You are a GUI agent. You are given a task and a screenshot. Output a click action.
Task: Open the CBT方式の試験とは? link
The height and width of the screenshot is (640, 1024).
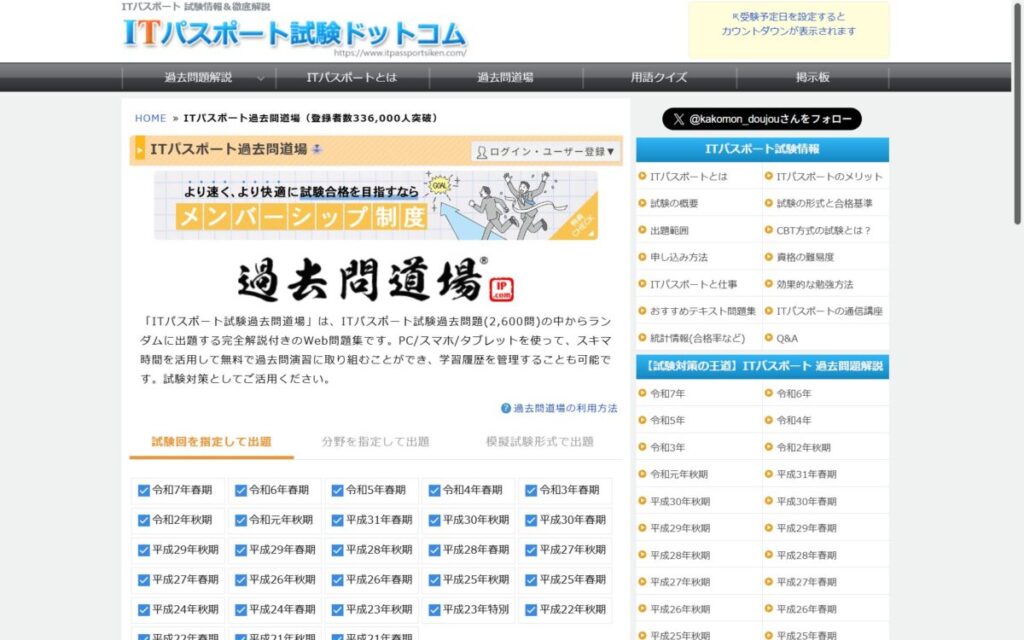pyautogui.click(x=824, y=231)
